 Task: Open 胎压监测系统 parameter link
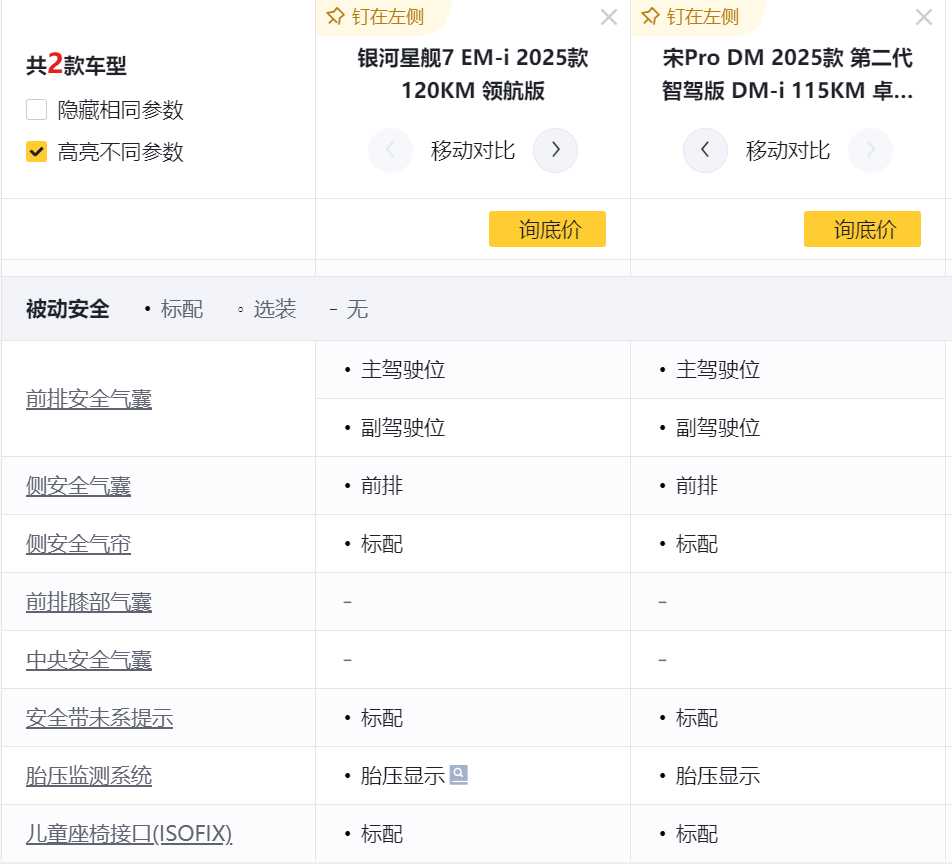(x=89, y=776)
